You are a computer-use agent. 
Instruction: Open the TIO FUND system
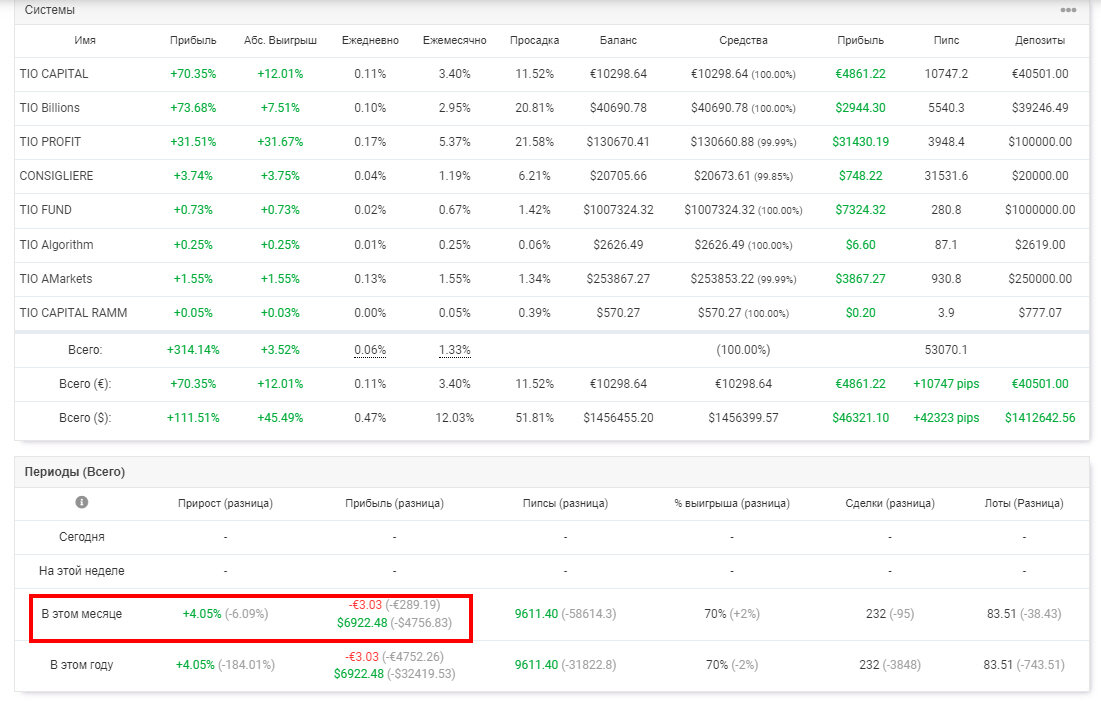pos(46,210)
